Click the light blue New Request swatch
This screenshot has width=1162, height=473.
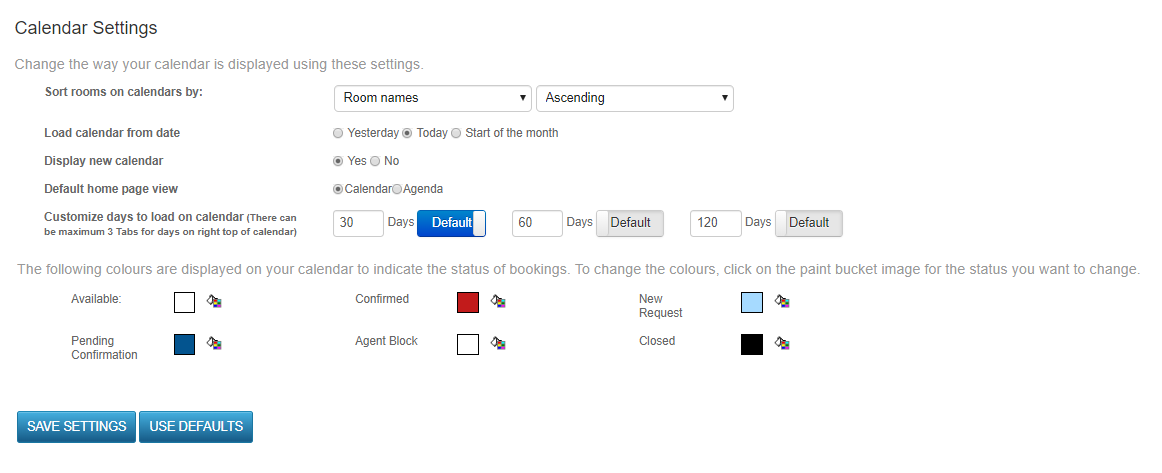click(x=751, y=302)
